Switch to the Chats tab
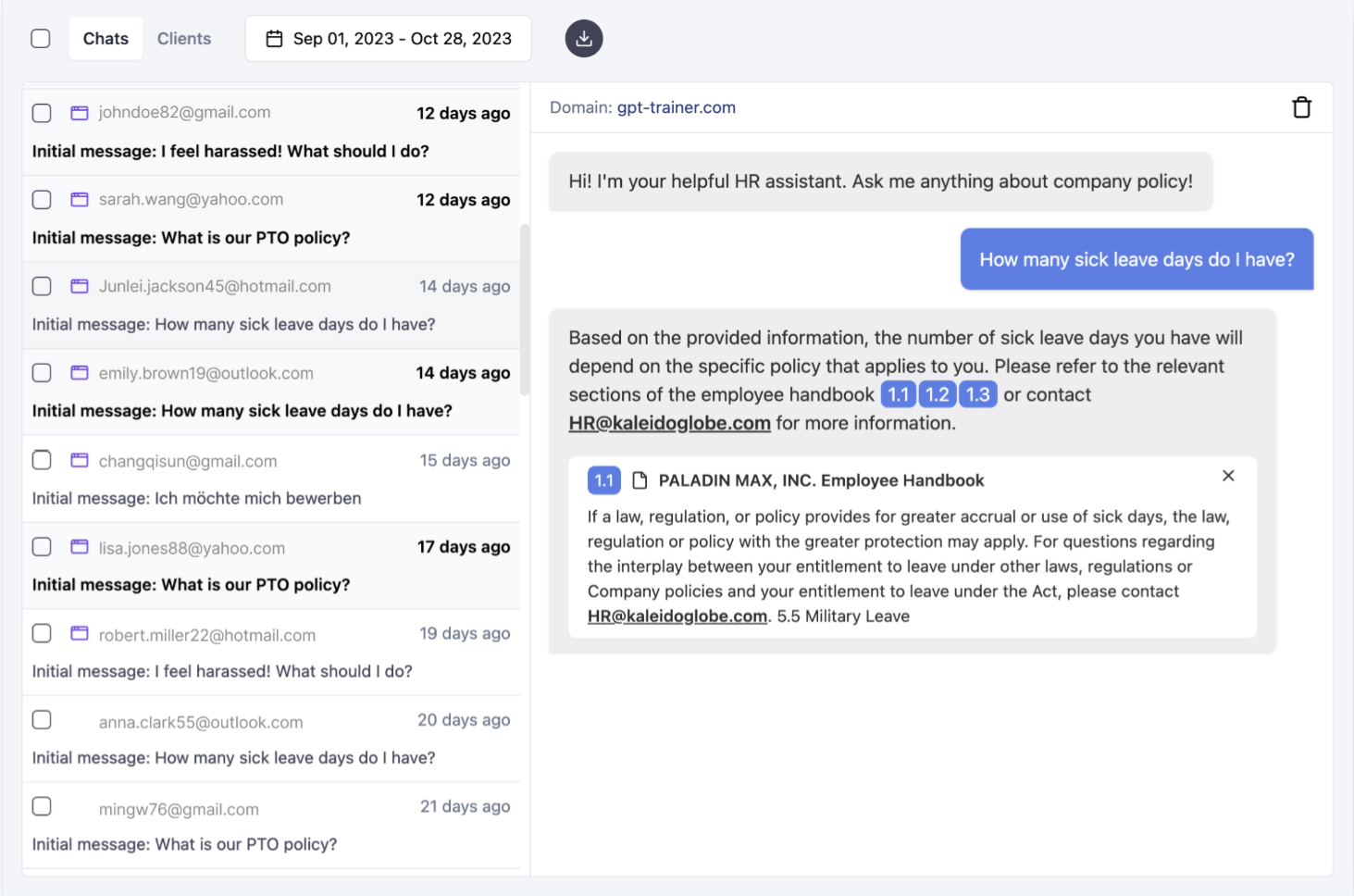This screenshot has height=896, width=1354. coord(106,39)
